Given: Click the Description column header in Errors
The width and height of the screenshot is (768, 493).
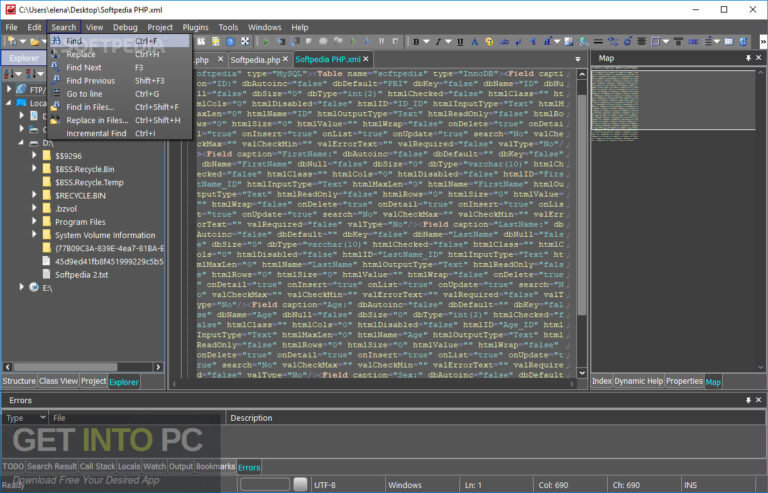Looking at the screenshot, I should pos(496,418).
